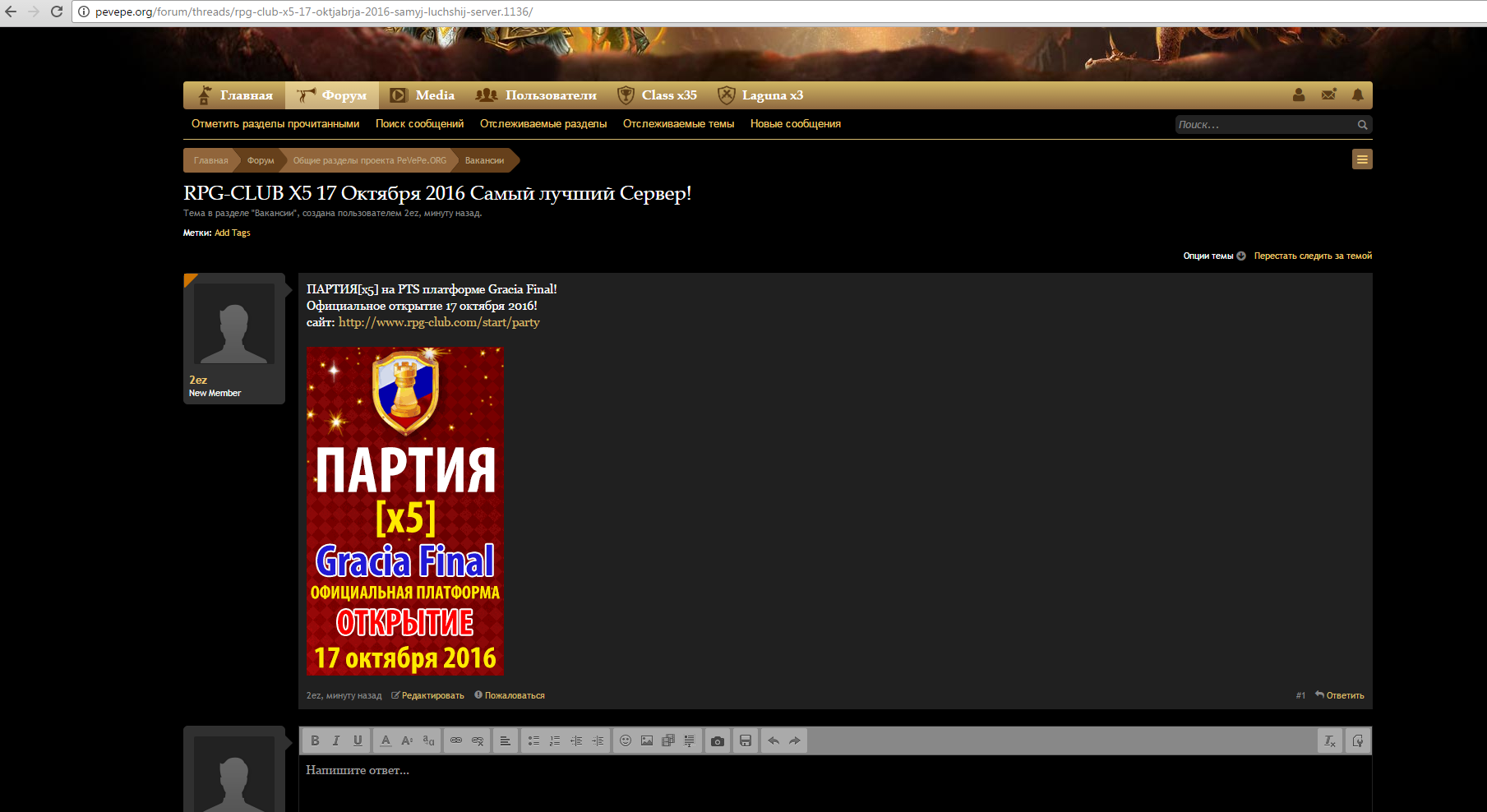Open the breadcrumb hamburger menu button
Viewport: 1487px width, 812px height.
[x=1362, y=159]
